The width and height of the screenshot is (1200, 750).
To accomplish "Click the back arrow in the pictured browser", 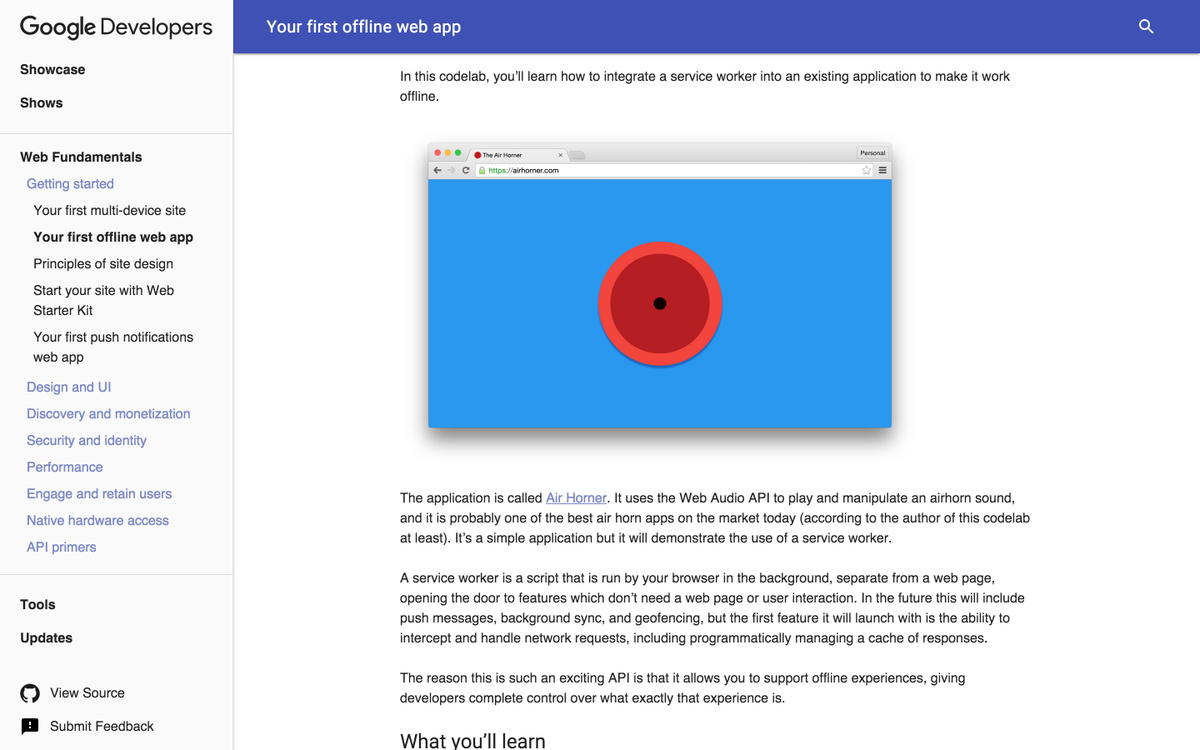I will click(x=437, y=170).
